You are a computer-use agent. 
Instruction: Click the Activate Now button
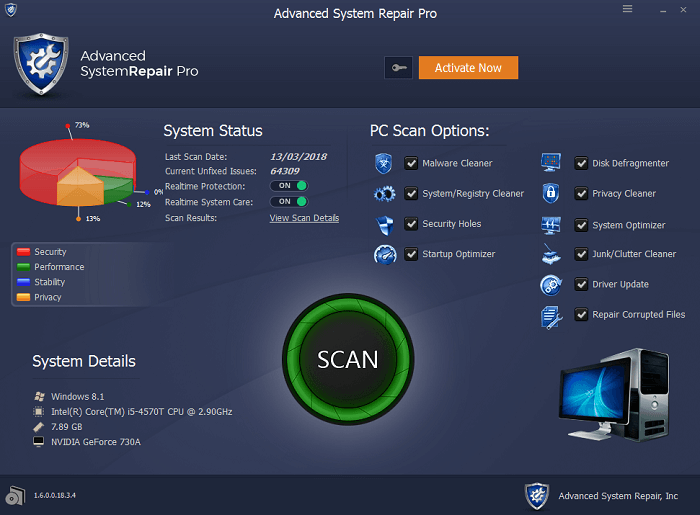(468, 68)
